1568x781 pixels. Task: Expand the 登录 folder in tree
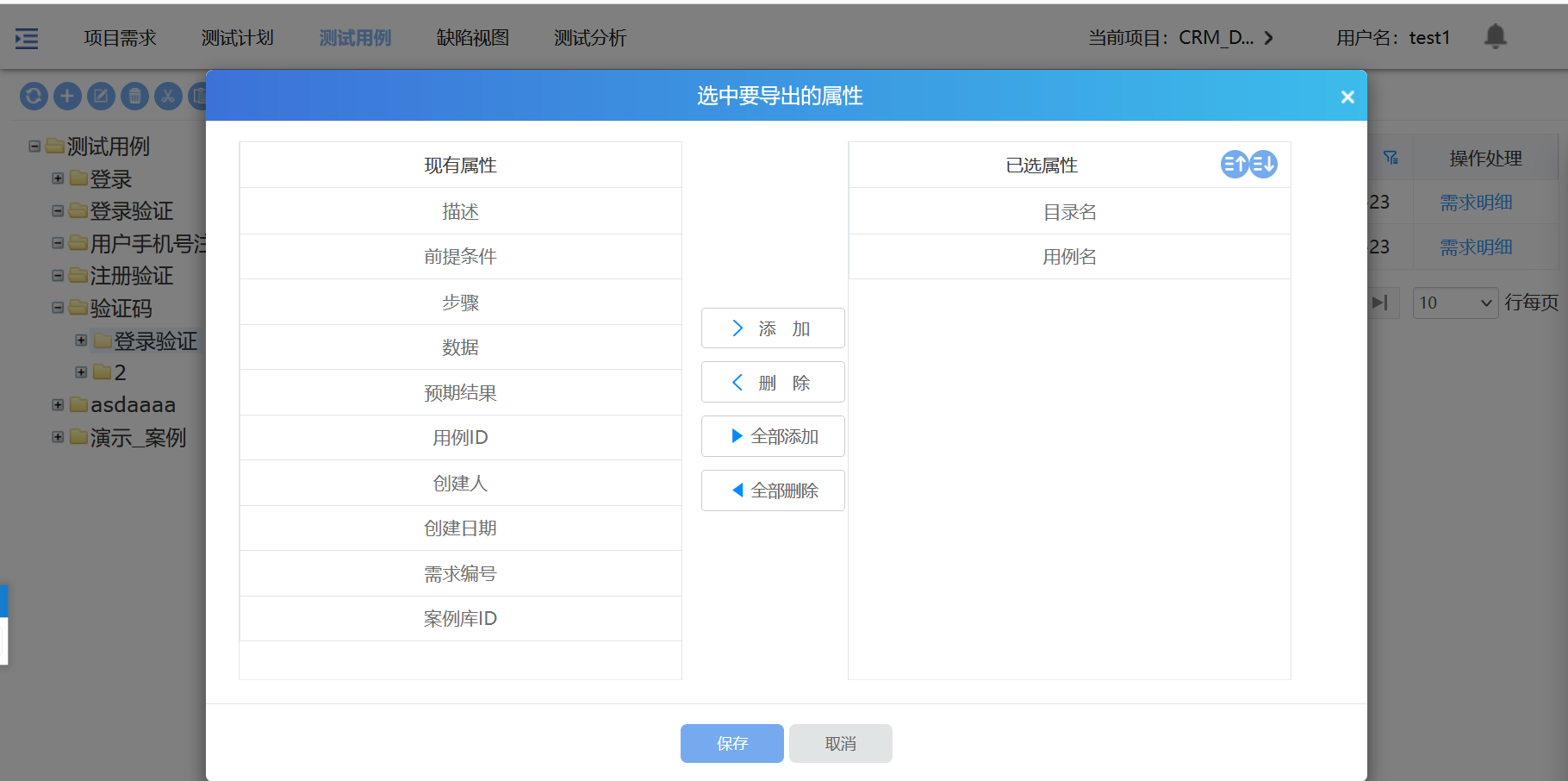pyautogui.click(x=58, y=178)
